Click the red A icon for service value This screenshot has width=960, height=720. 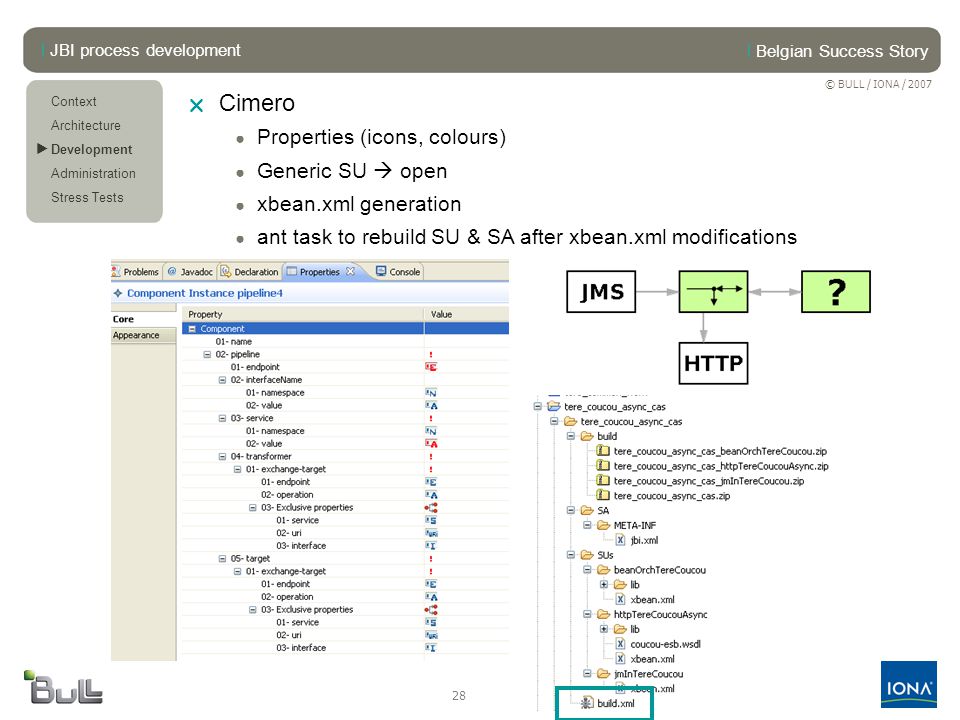click(431, 444)
